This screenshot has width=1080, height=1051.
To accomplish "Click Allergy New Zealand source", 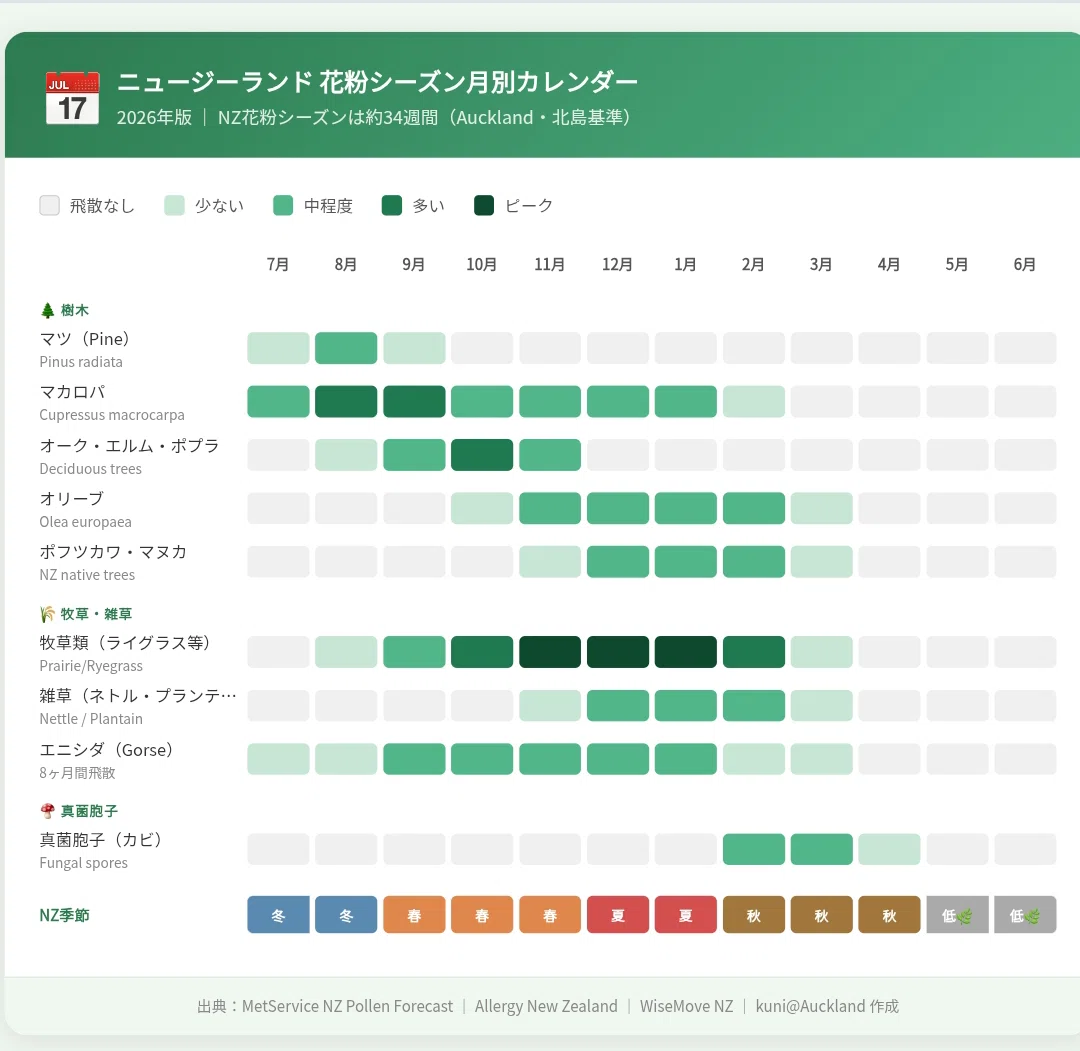I will pyautogui.click(x=546, y=1006).
